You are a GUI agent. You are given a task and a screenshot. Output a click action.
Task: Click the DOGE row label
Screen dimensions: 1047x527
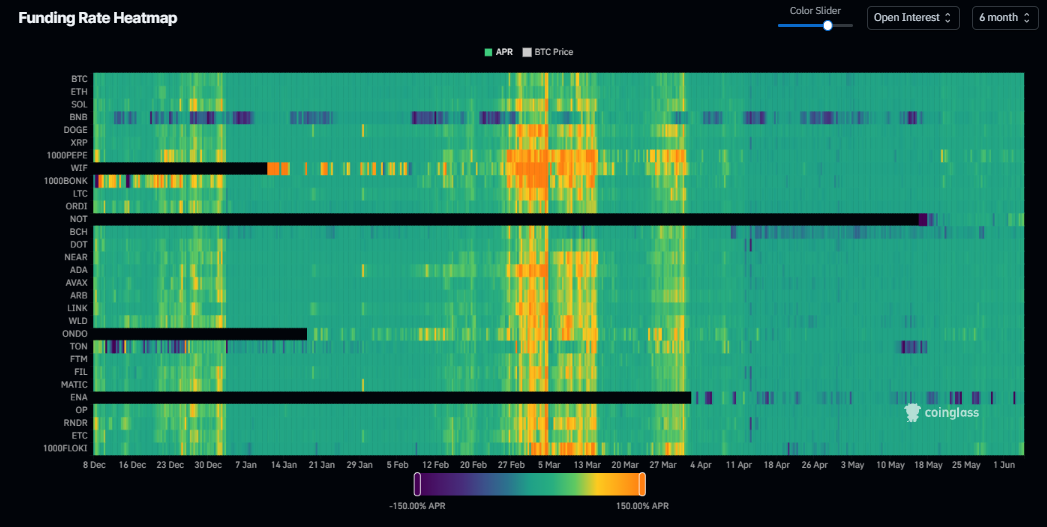75,130
